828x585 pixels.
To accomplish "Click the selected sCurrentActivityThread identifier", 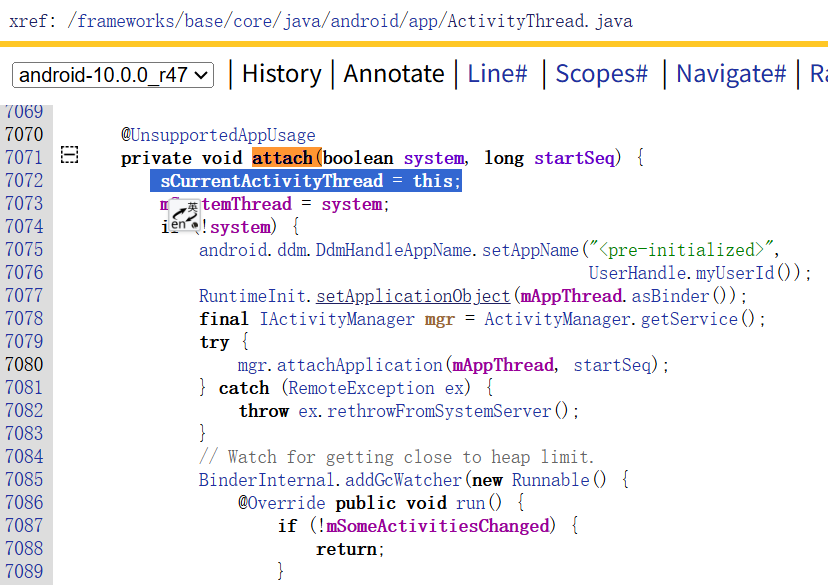I will [271, 181].
